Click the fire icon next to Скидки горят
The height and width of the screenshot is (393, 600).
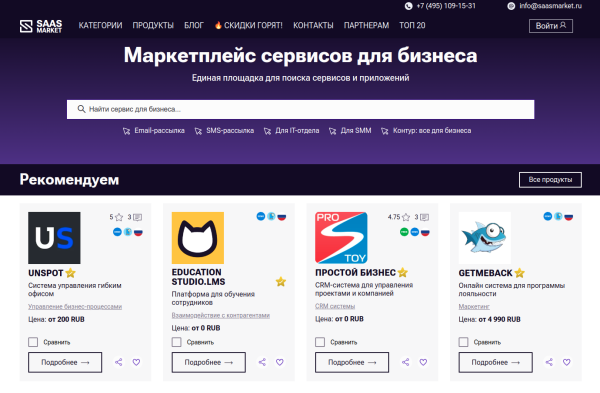(218, 25)
